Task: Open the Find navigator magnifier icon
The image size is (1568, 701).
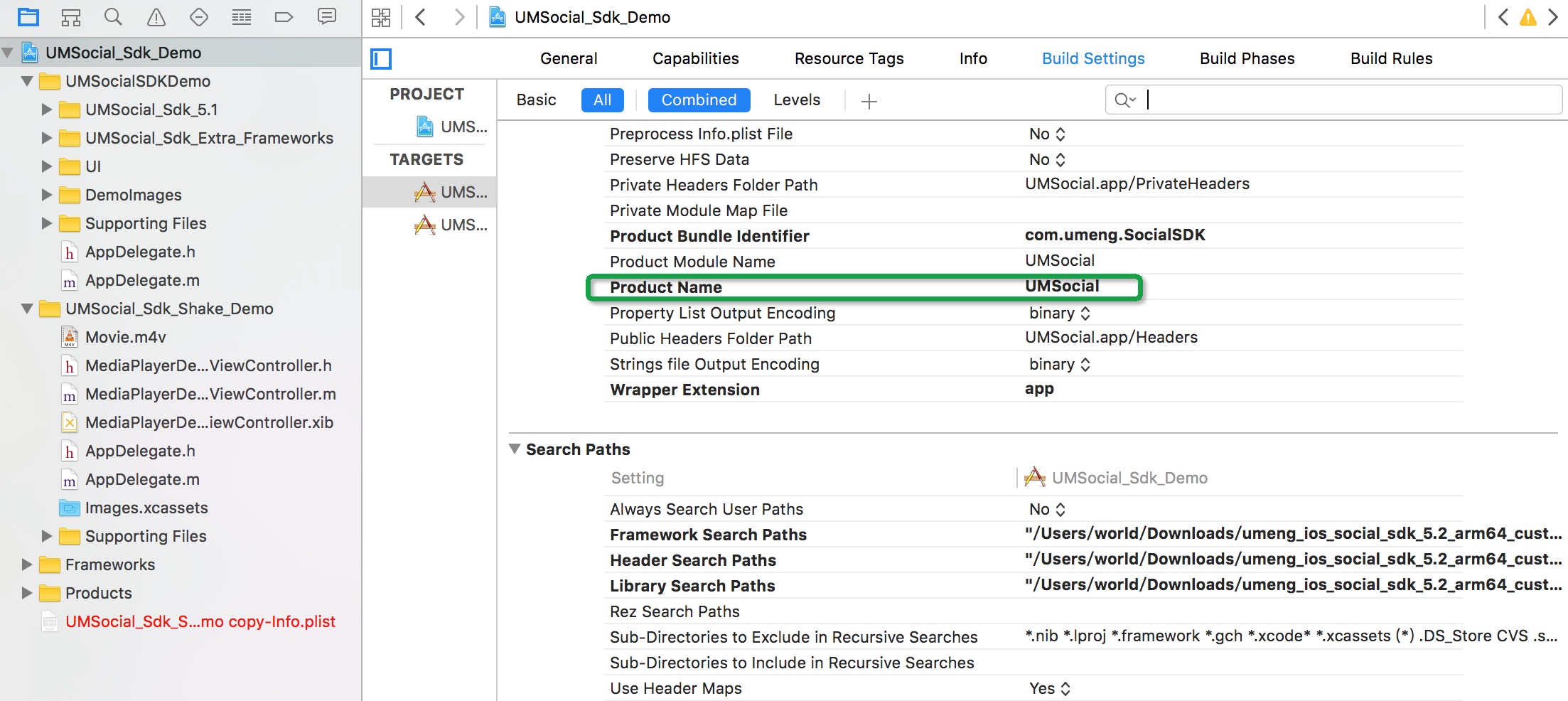Action: click(x=113, y=16)
